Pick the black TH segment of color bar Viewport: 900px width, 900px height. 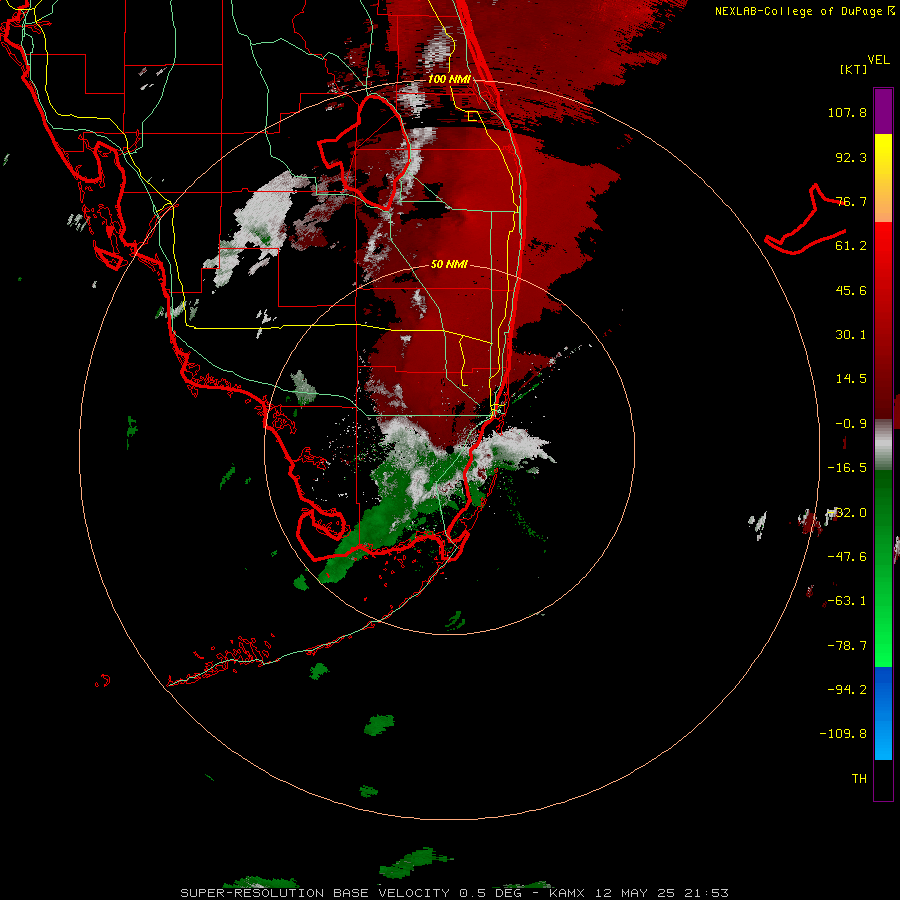tap(883, 779)
